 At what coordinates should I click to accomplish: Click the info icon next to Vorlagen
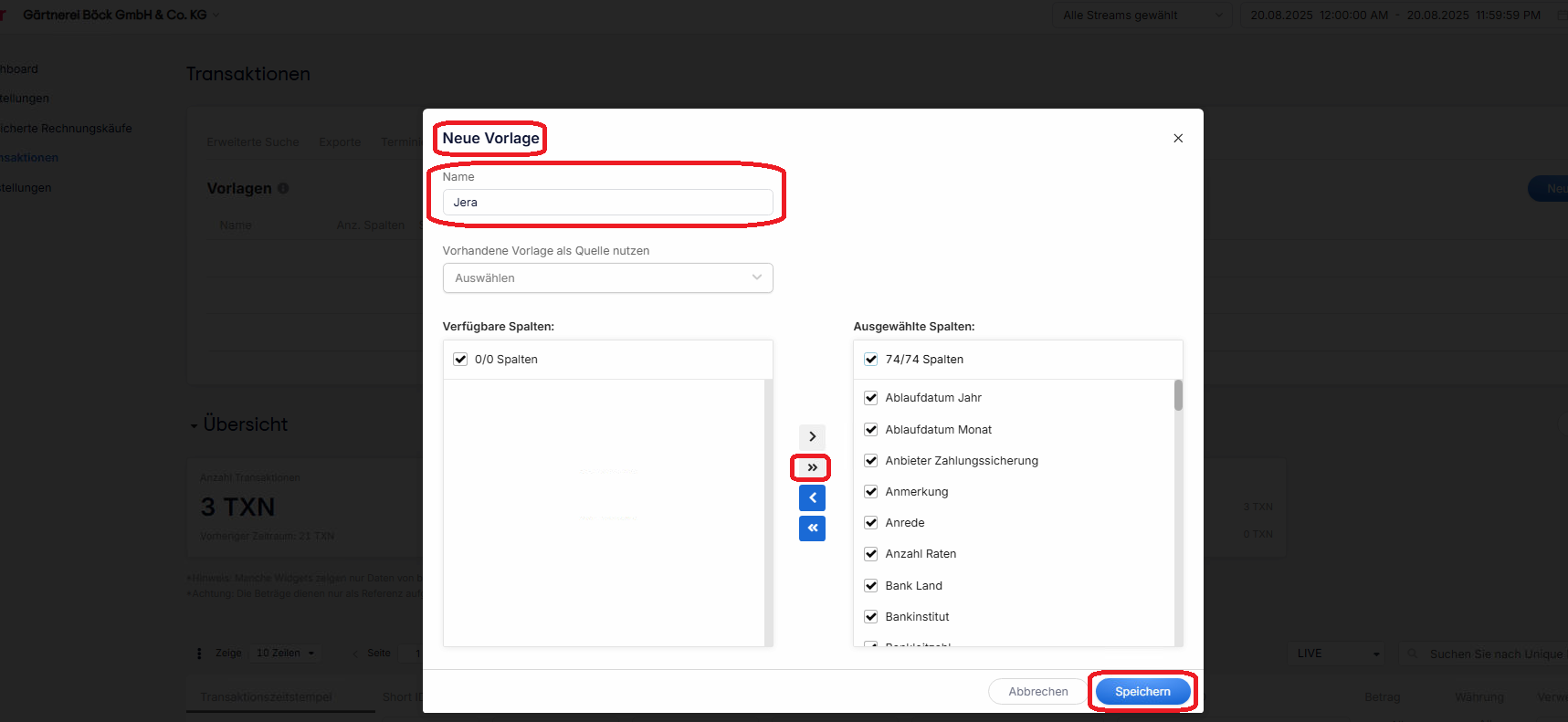click(x=283, y=188)
